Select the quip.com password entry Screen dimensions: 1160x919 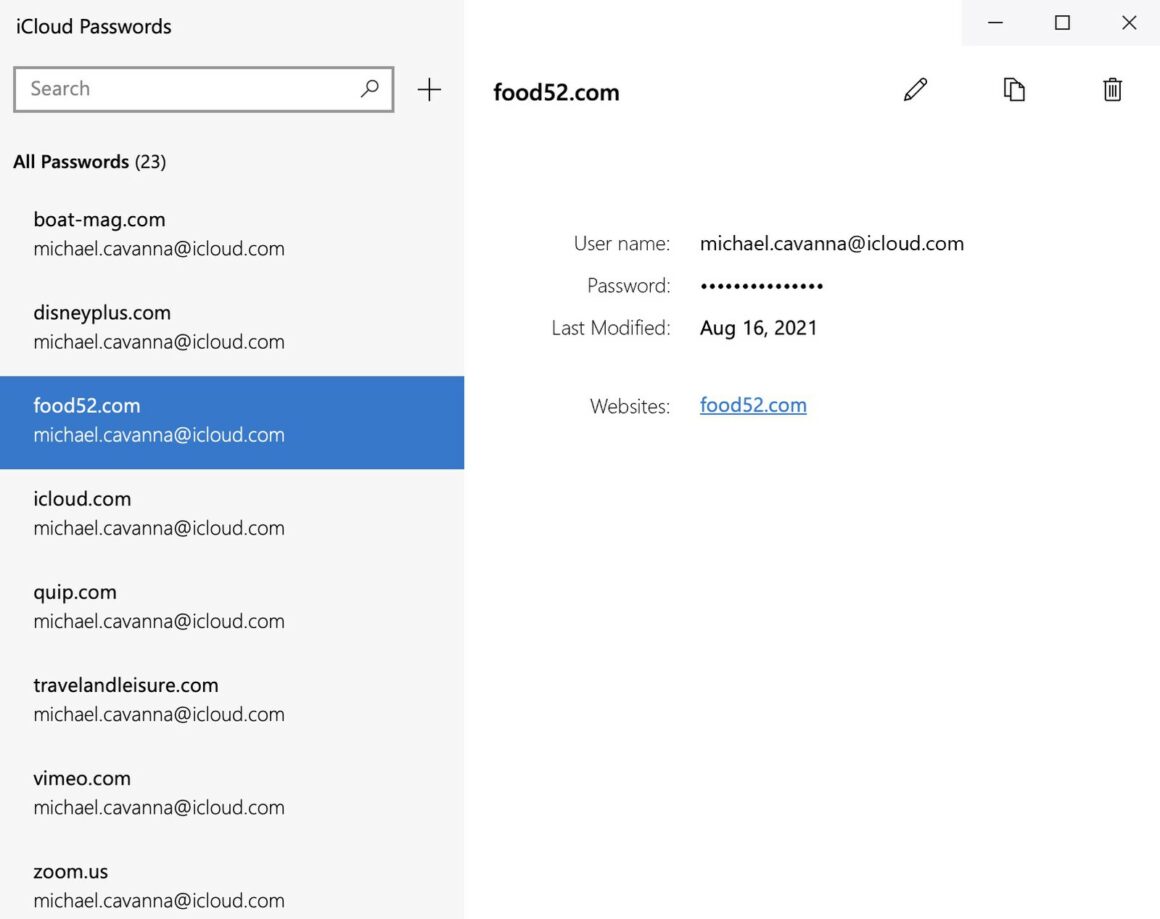(158, 606)
